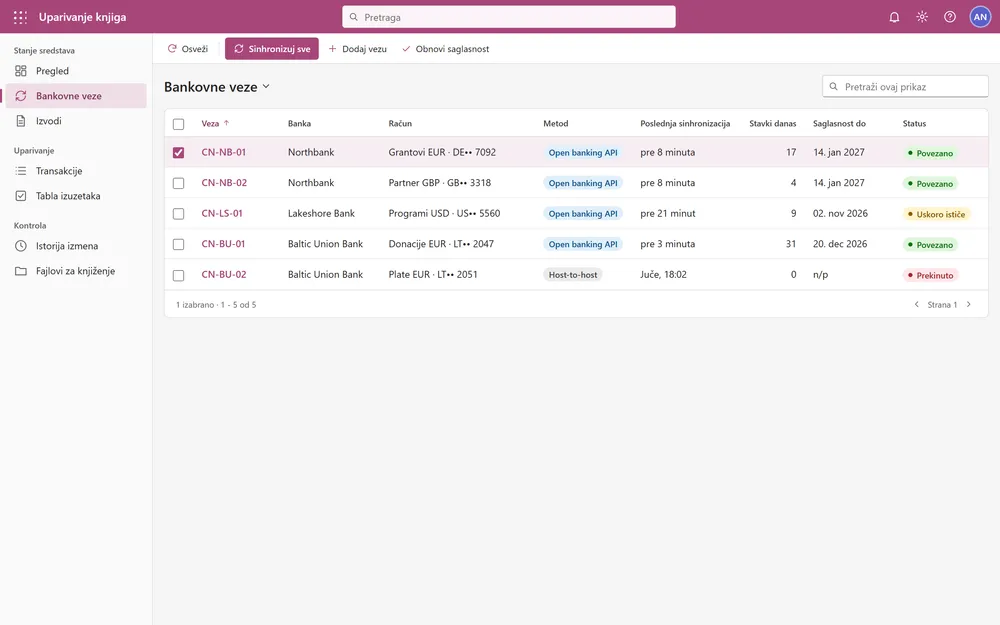
Task: Toggle the select-all header checkbox
Action: pos(179,124)
